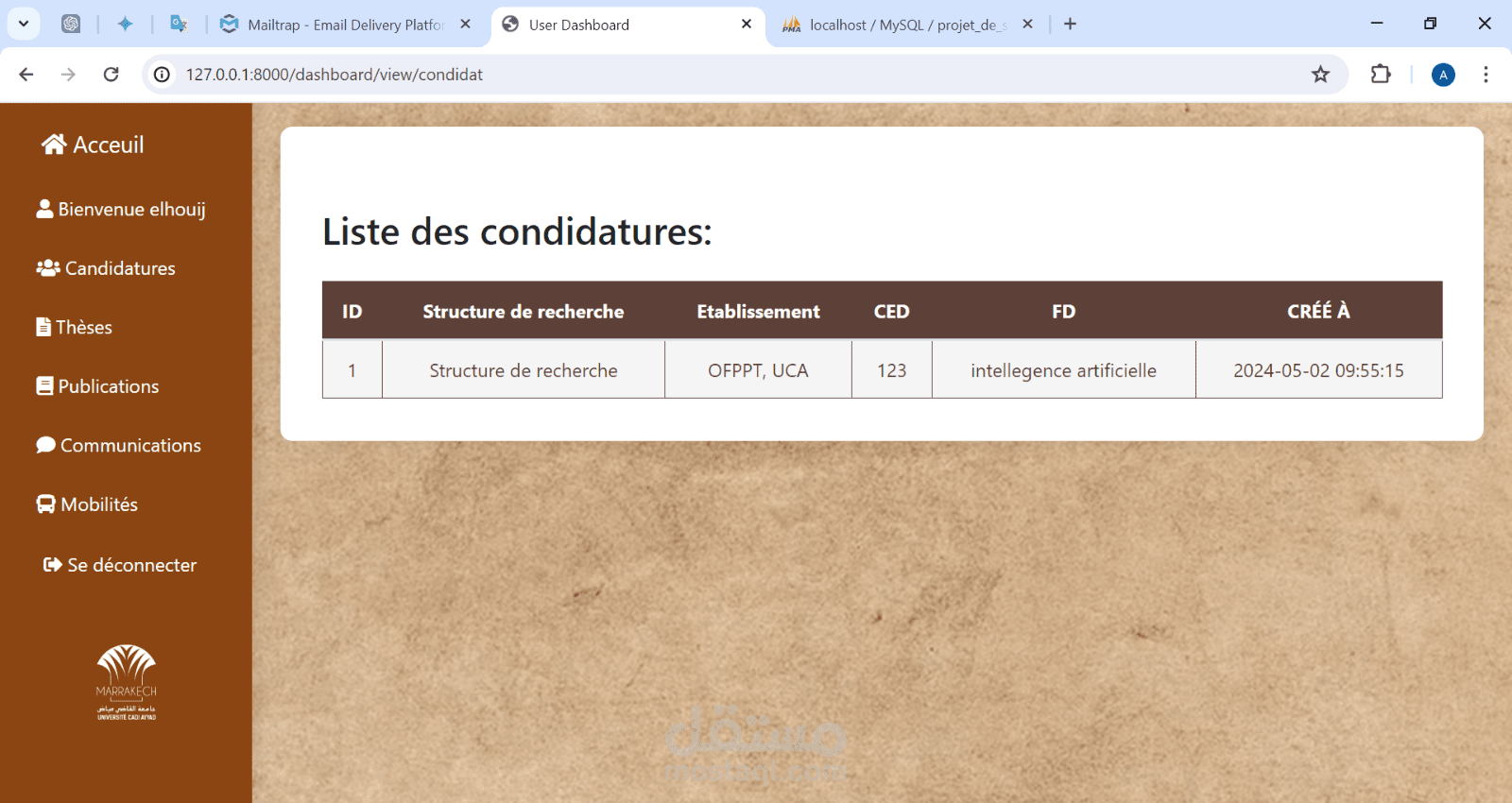Viewport: 1512px width, 803px height.
Task: Switch to the pinned Gemini sparkle tab
Action: [x=125, y=25]
